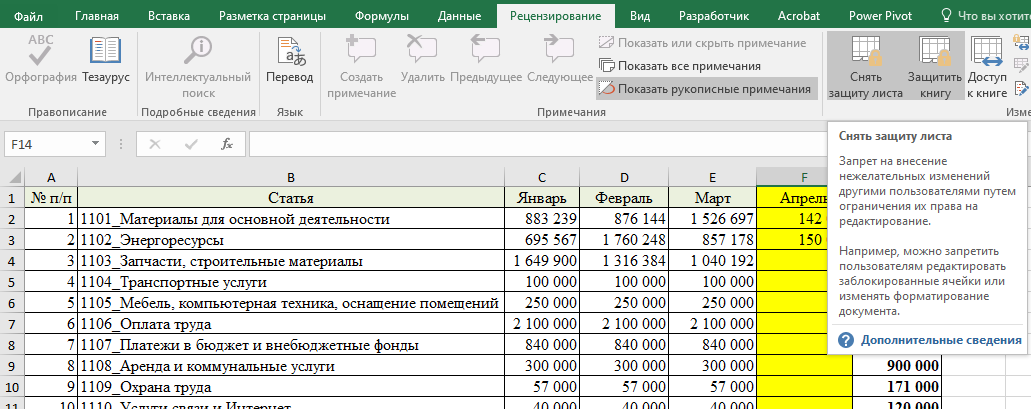Click Защитить книгу

point(935,67)
